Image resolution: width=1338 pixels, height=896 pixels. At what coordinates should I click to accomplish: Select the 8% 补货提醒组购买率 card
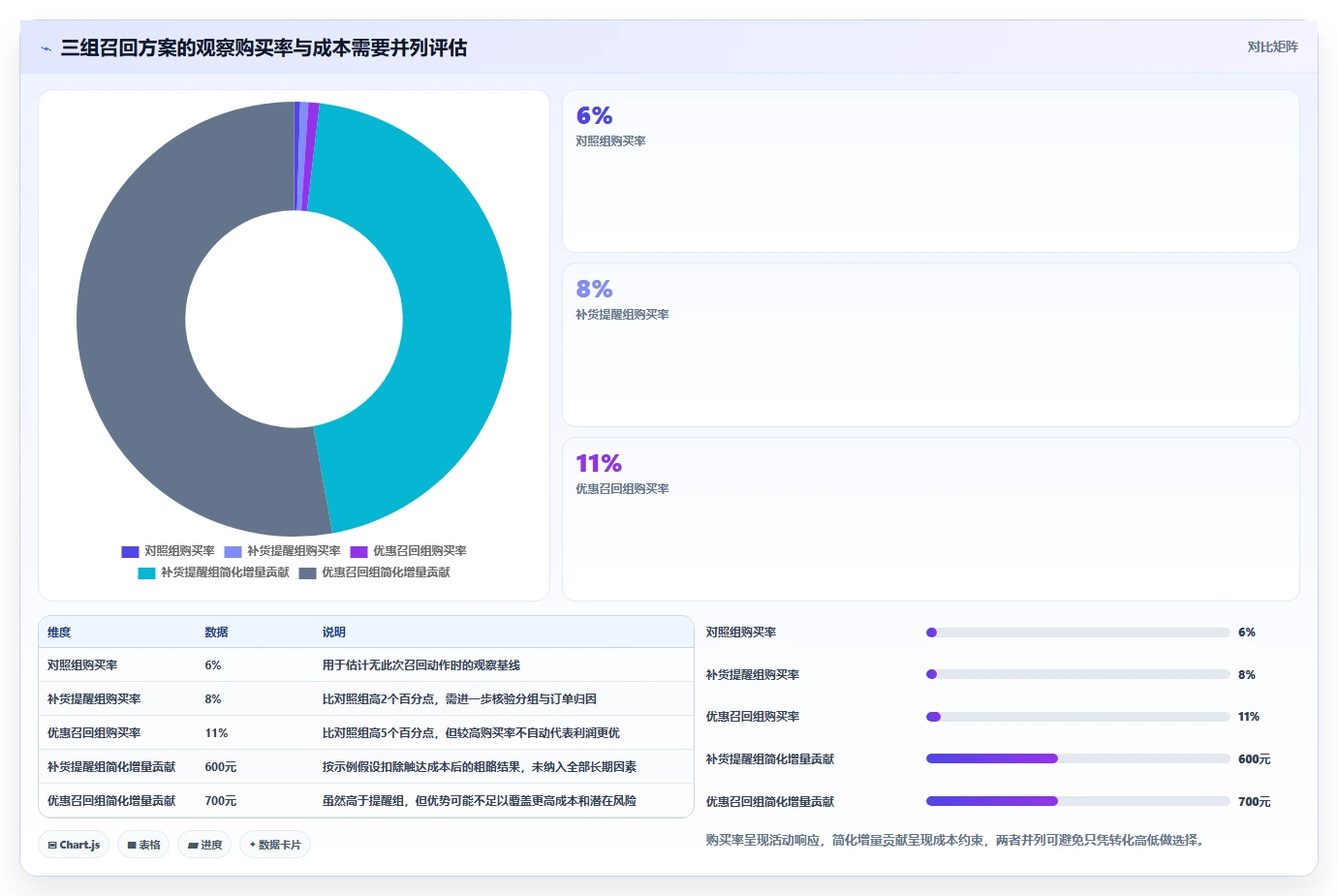[930, 345]
